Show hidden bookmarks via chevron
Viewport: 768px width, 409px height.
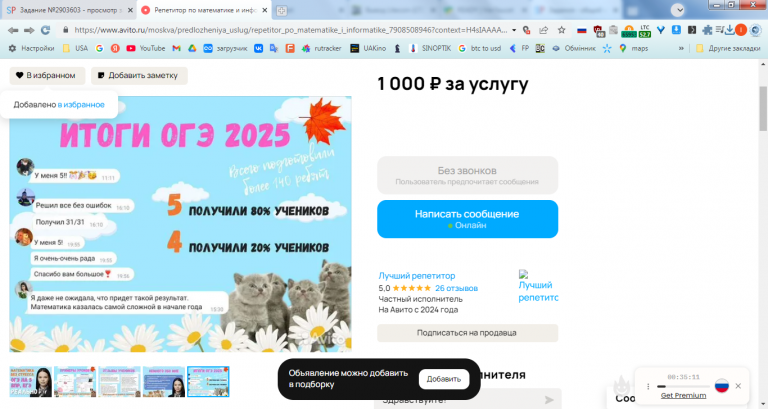point(681,48)
